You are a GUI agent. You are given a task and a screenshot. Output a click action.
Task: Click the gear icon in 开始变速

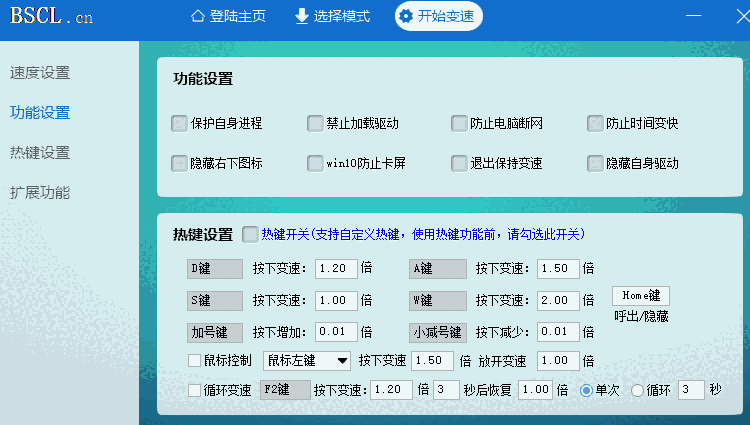click(x=406, y=16)
